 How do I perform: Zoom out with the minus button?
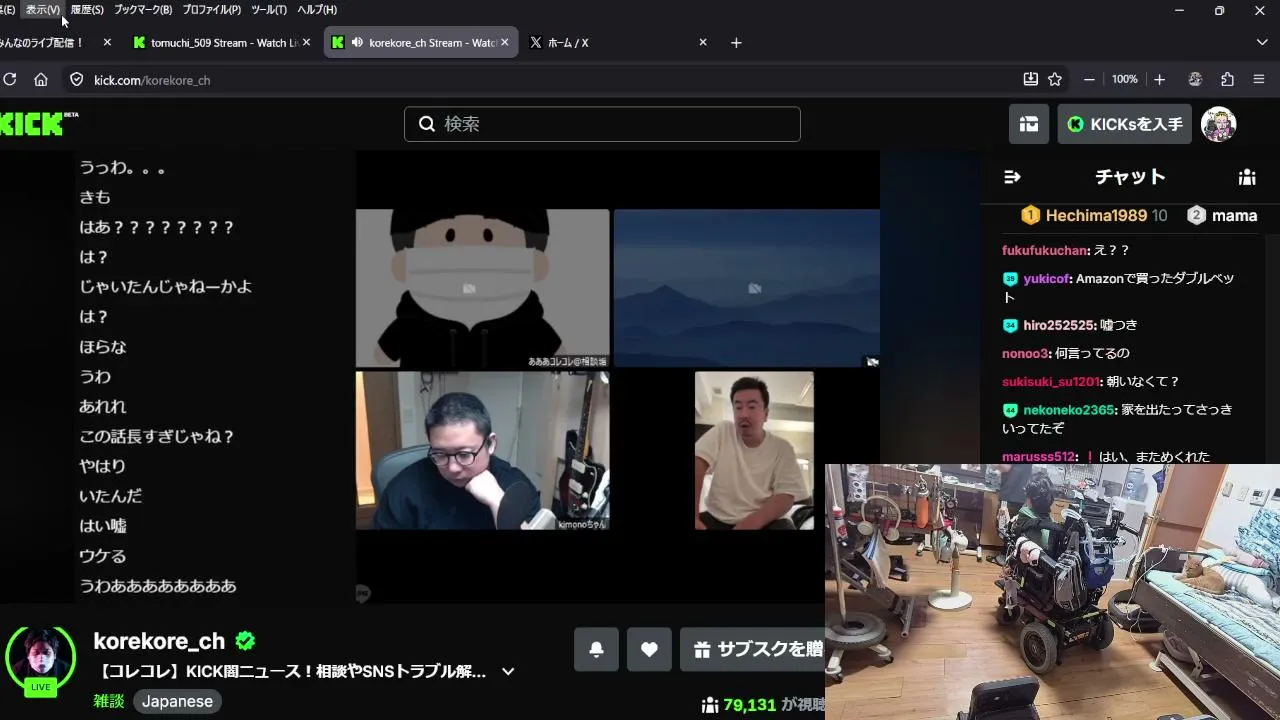[x=1089, y=79]
